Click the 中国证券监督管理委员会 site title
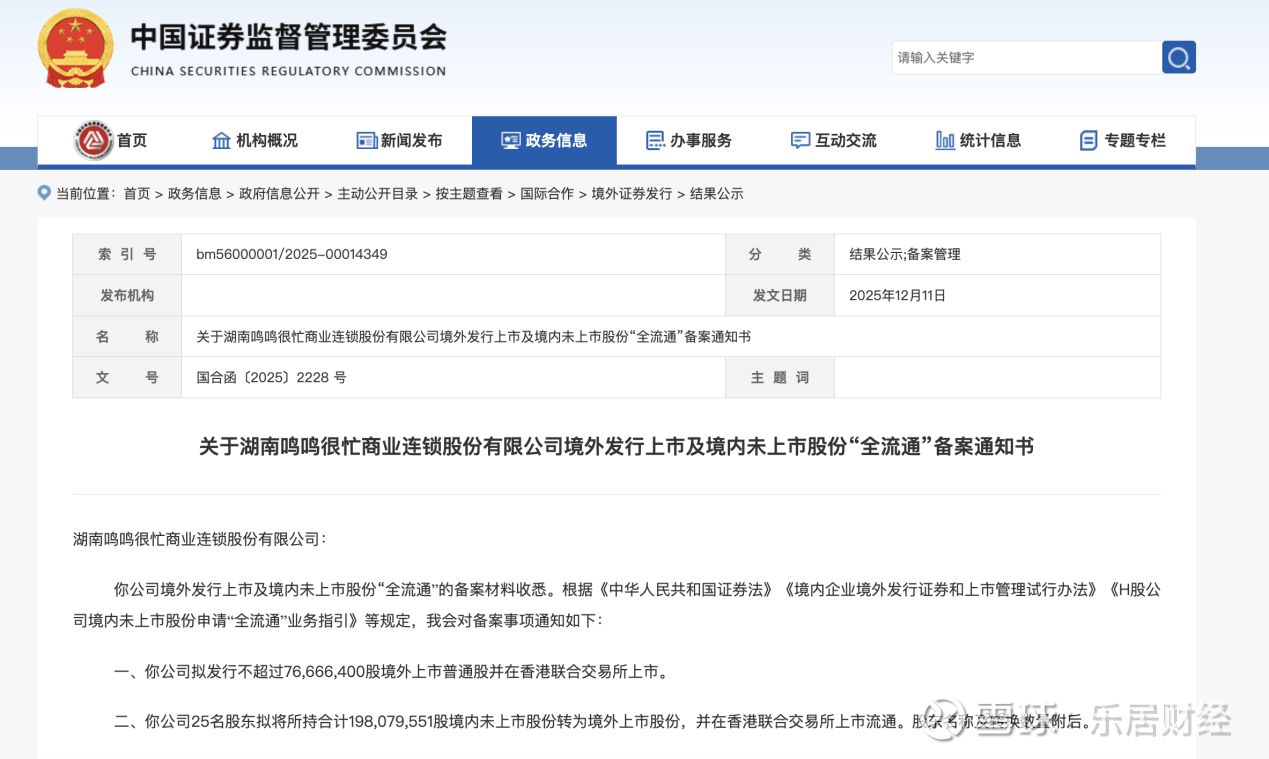The height and width of the screenshot is (759, 1269). (289, 37)
